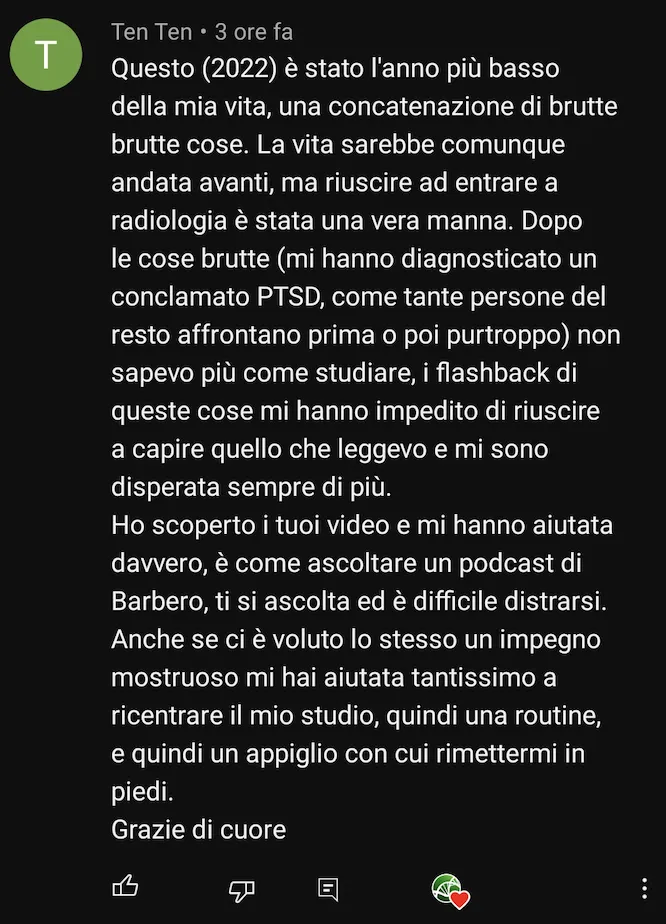Open the green T profile avatar
Viewport: 666px width, 924px height.
coord(46,54)
